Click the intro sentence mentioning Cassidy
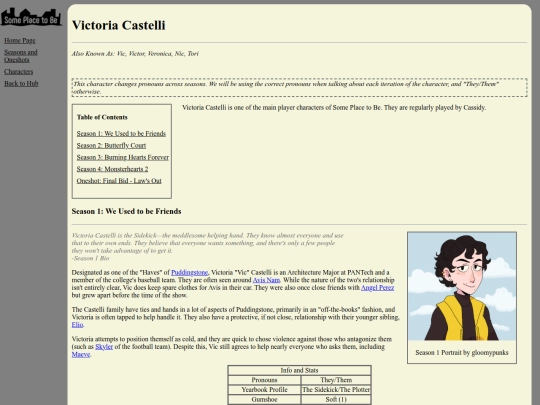Screen dimensions: 540x405 [x=334, y=107]
